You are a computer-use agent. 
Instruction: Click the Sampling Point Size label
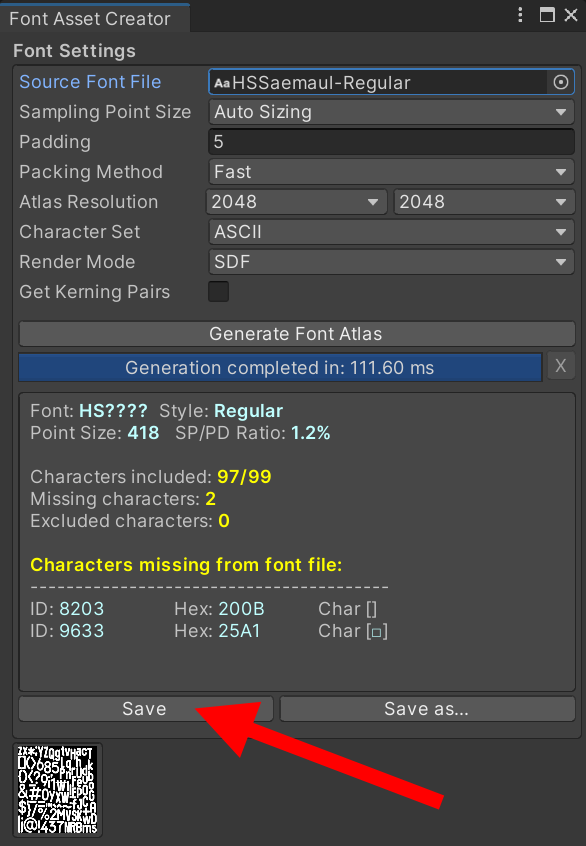tap(105, 112)
